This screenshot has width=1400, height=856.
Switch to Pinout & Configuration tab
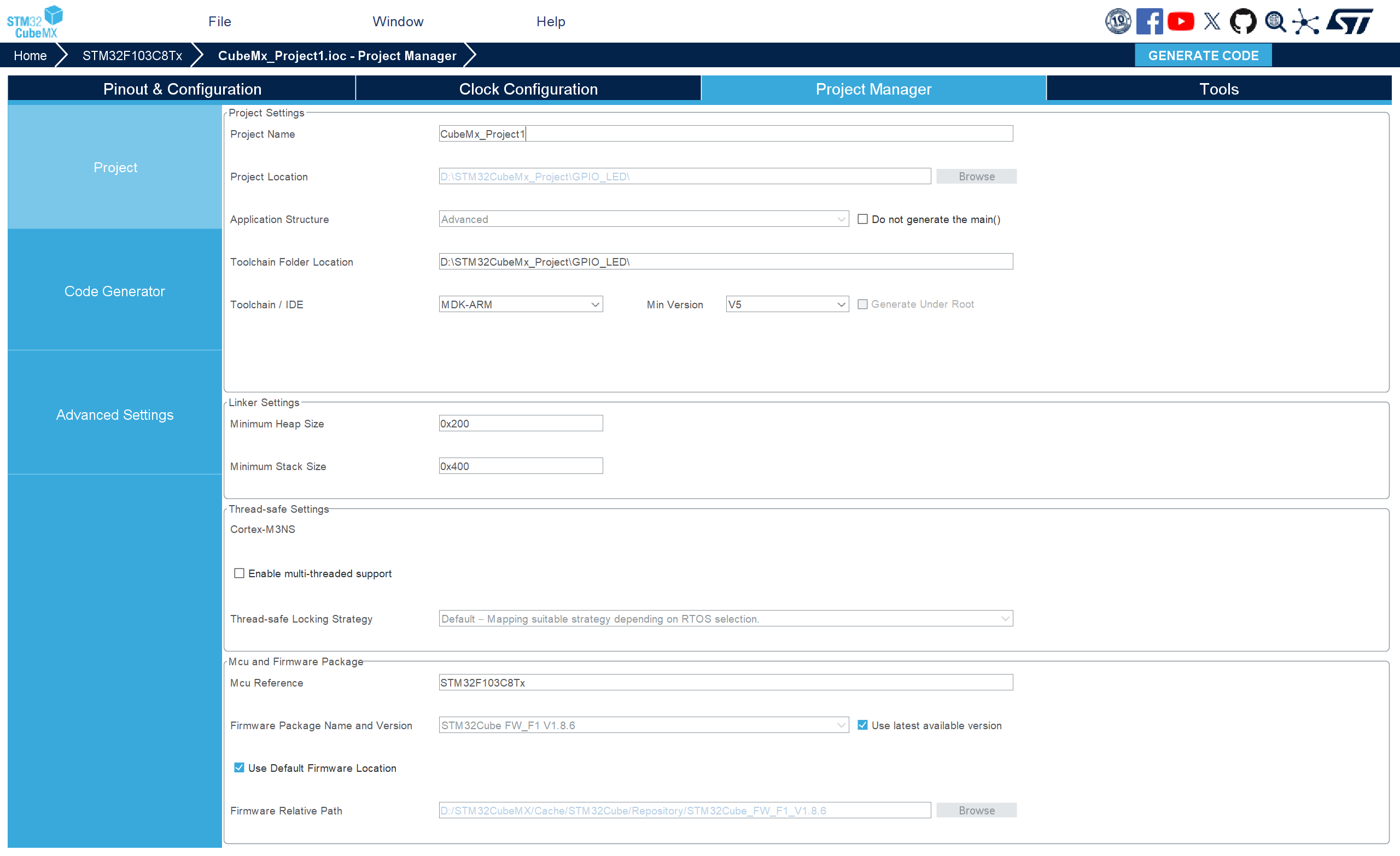tap(182, 89)
